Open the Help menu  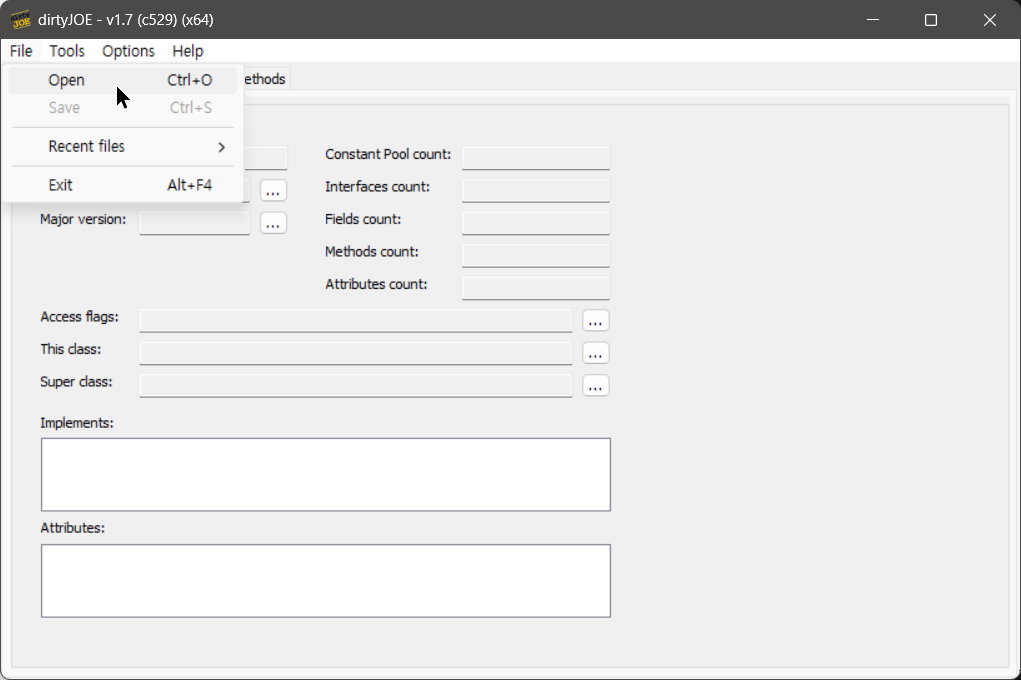pyautogui.click(x=187, y=51)
